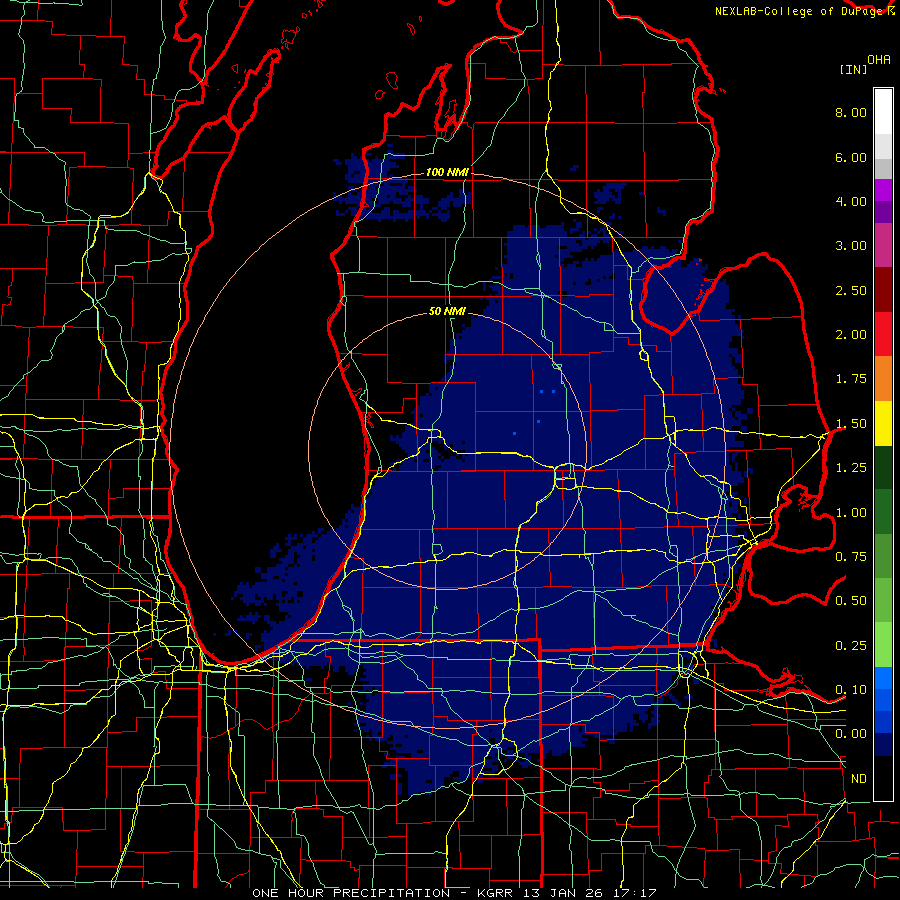The width and height of the screenshot is (900, 900).
Task: Select the bright red swatch beside 2.00
Action: (x=883, y=334)
